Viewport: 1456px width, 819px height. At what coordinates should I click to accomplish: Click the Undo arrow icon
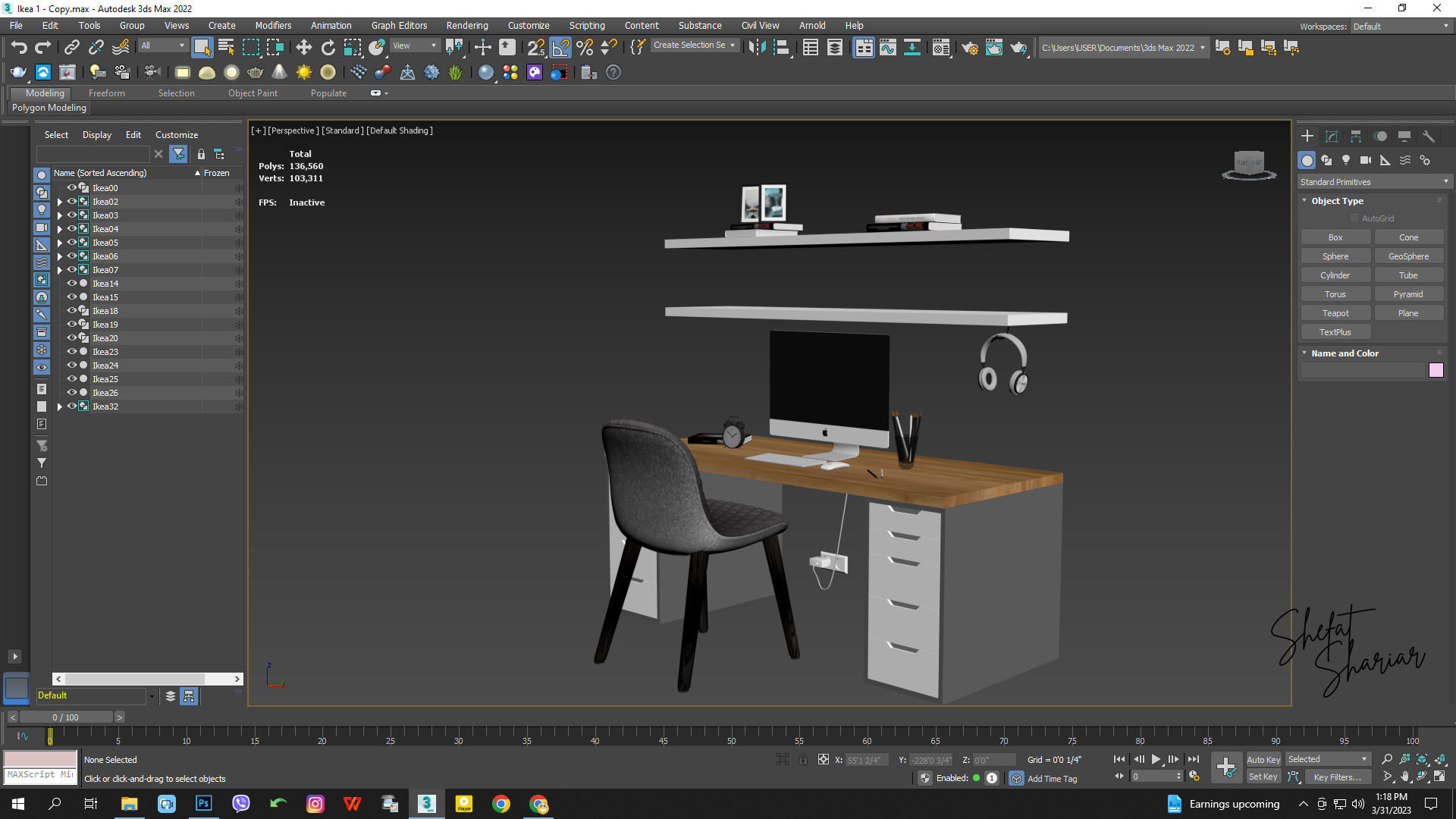click(19, 48)
